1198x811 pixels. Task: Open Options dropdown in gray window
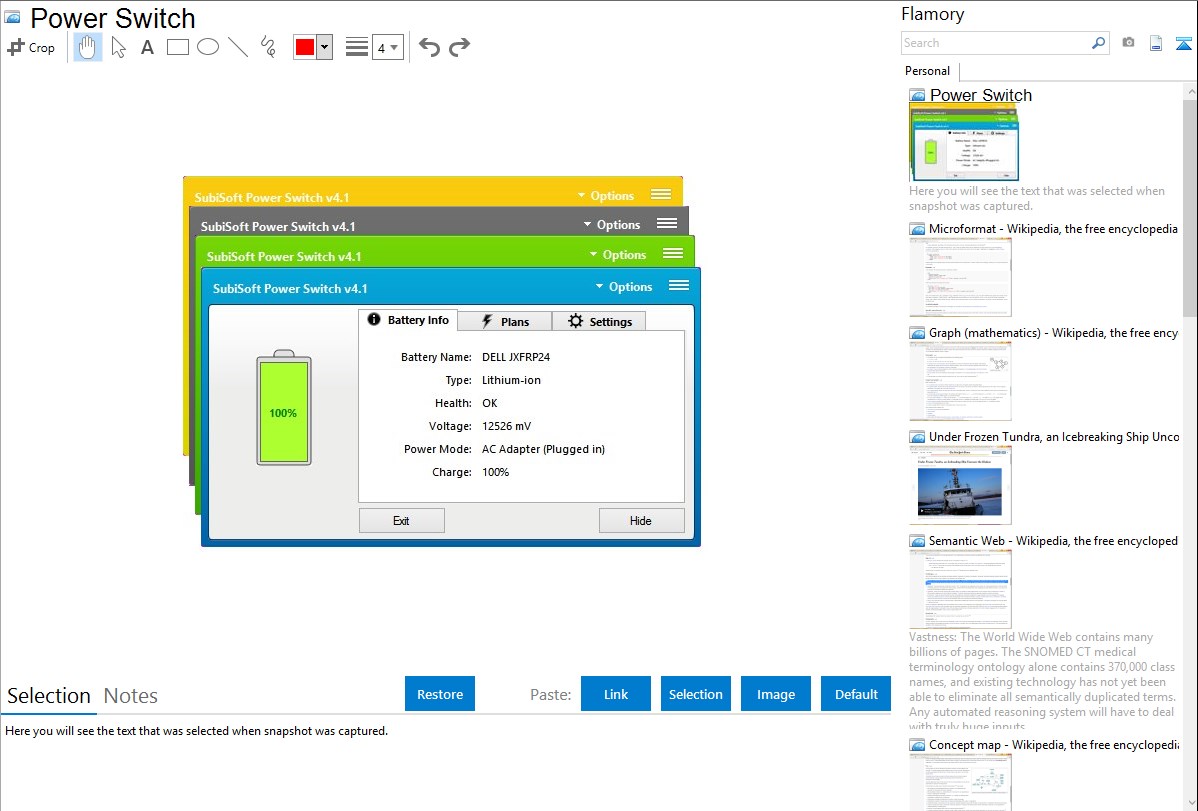click(x=611, y=225)
